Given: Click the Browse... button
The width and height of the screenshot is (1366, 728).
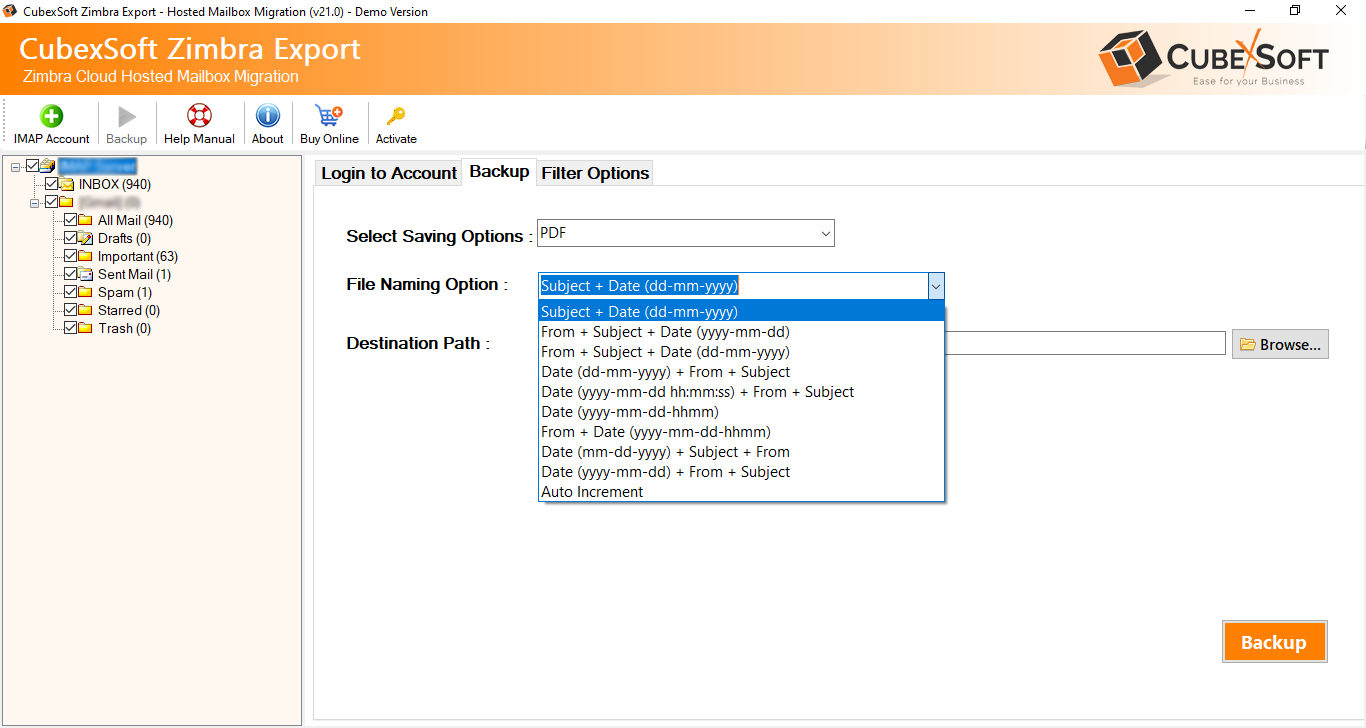Looking at the screenshot, I should click(1280, 344).
